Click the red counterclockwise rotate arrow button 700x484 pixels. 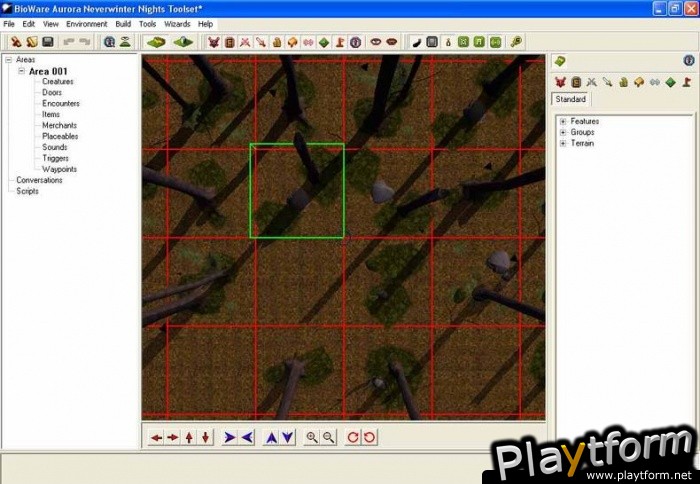click(x=369, y=438)
